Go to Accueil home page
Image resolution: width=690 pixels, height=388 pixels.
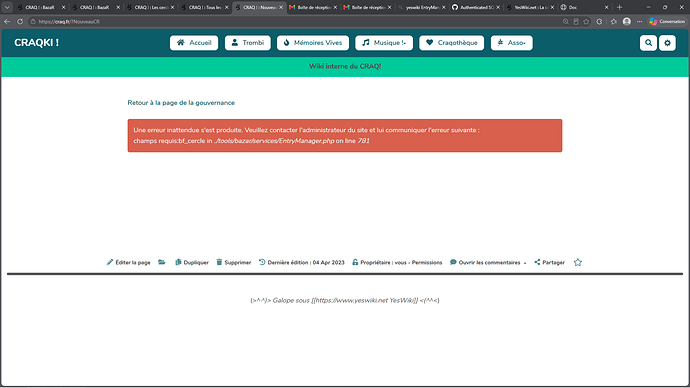pyautogui.click(x=194, y=43)
